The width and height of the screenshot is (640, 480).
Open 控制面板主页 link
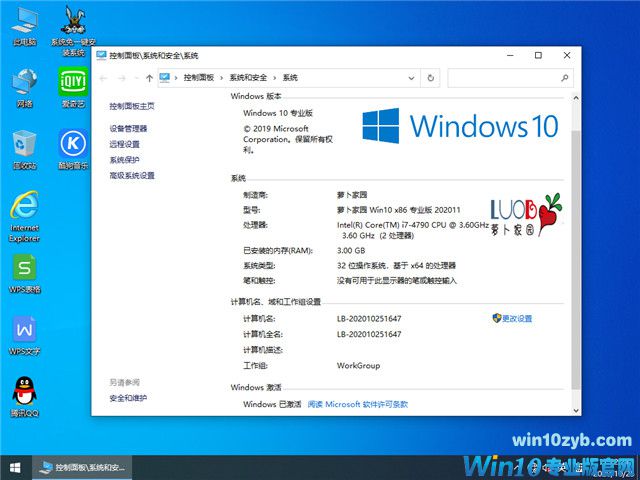click(x=132, y=107)
